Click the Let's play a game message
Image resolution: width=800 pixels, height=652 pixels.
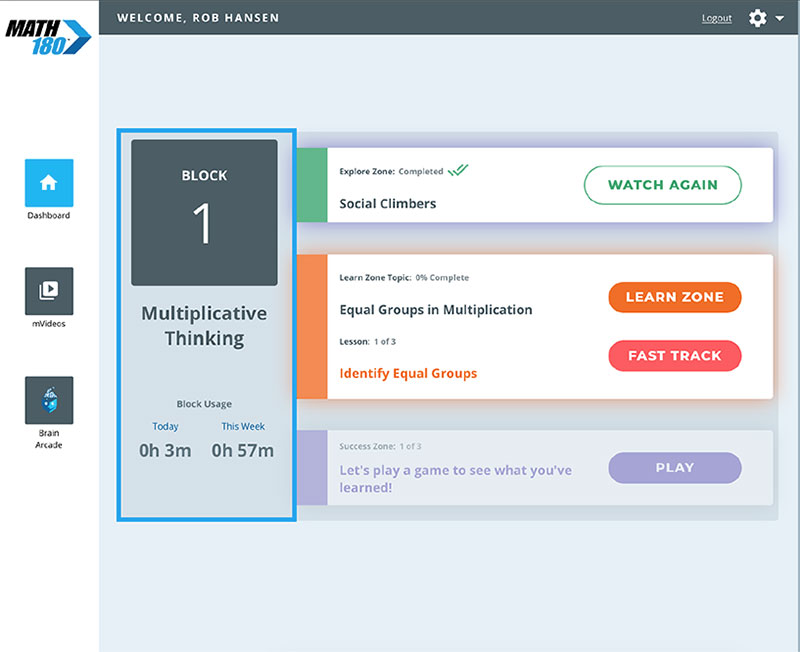click(456, 479)
